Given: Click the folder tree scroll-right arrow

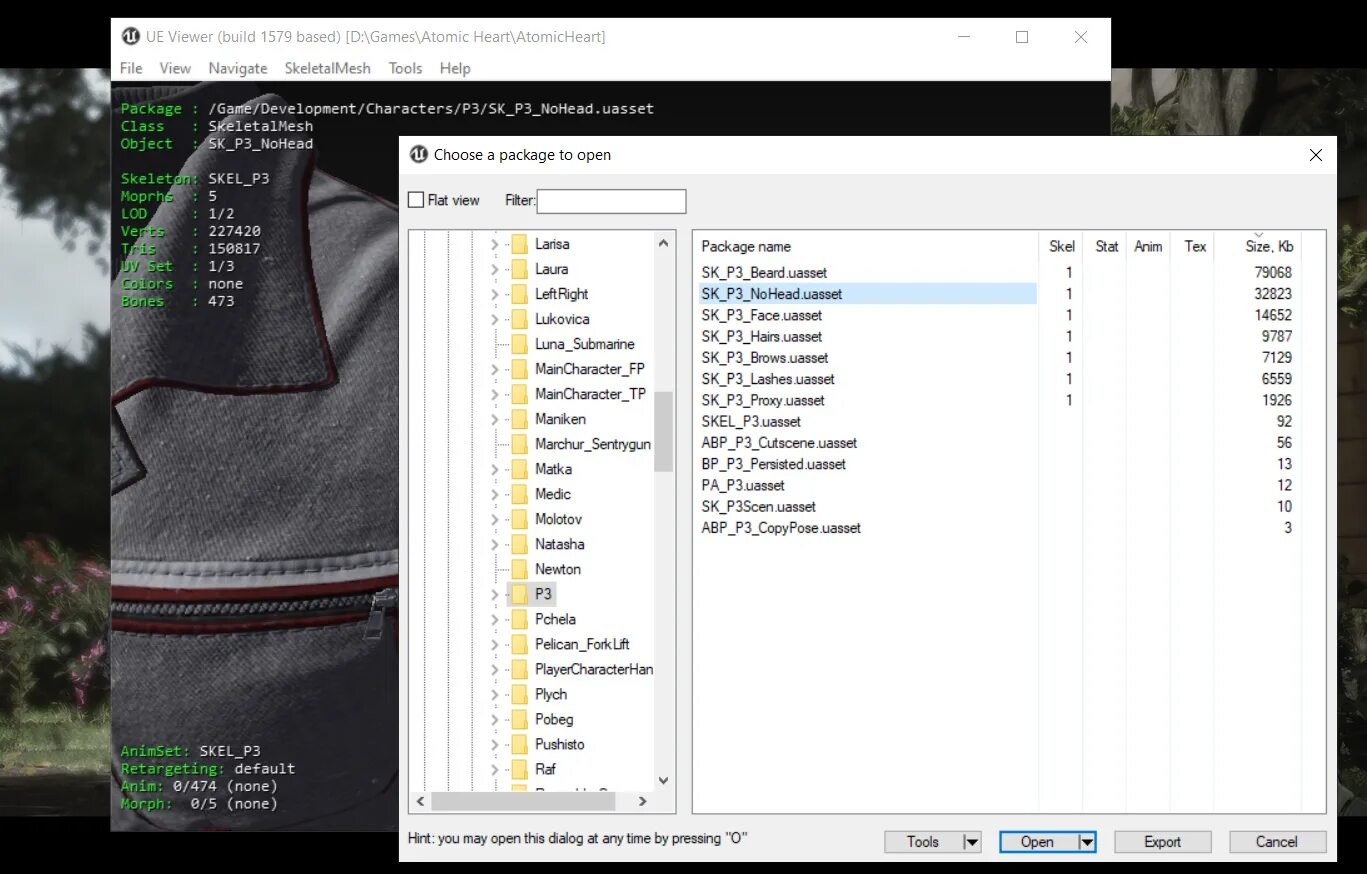Looking at the screenshot, I should click(642, 801).
